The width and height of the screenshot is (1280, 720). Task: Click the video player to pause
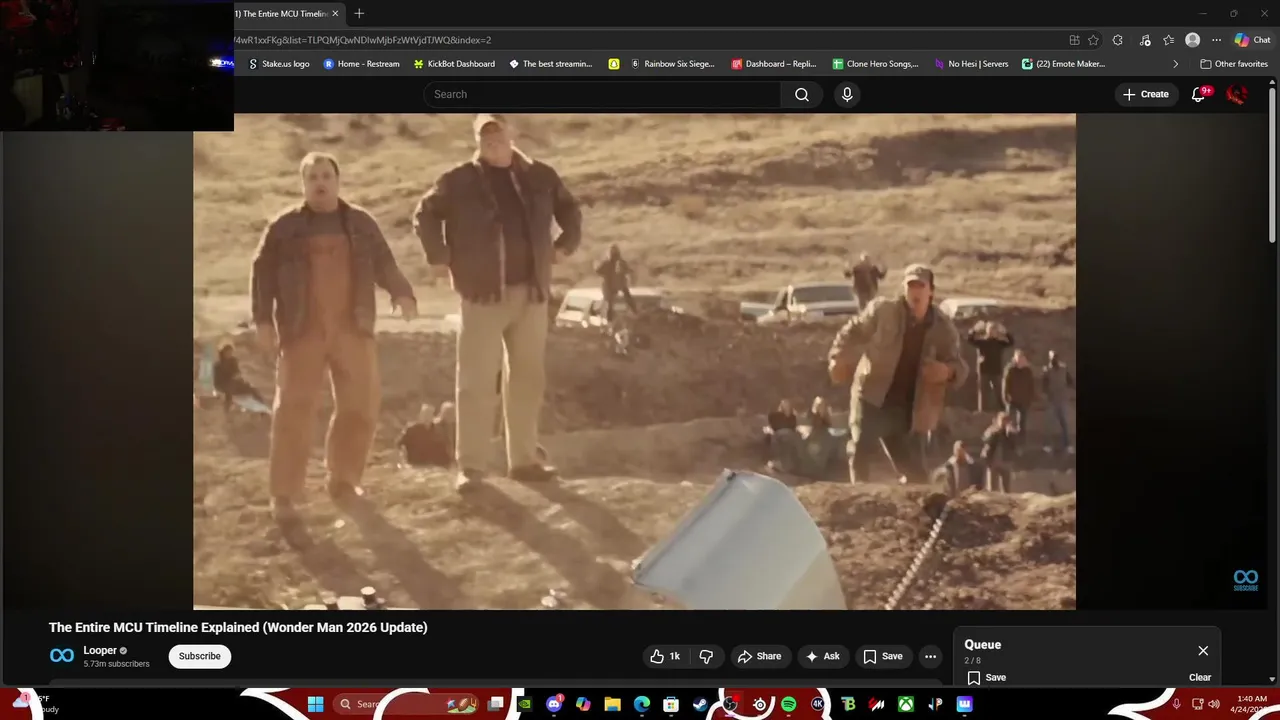pos(634,361)
